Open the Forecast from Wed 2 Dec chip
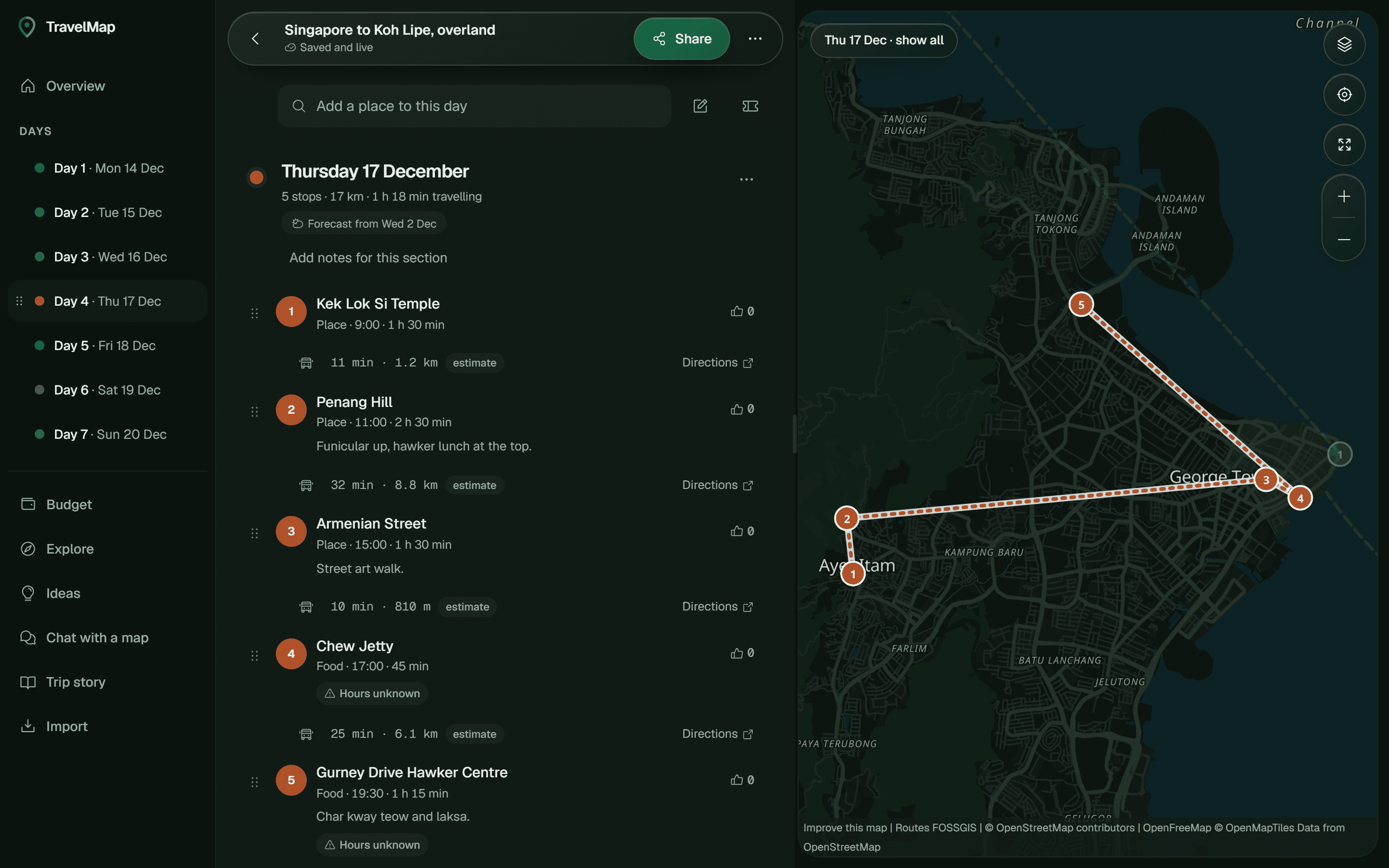 [x=364, y=223]
